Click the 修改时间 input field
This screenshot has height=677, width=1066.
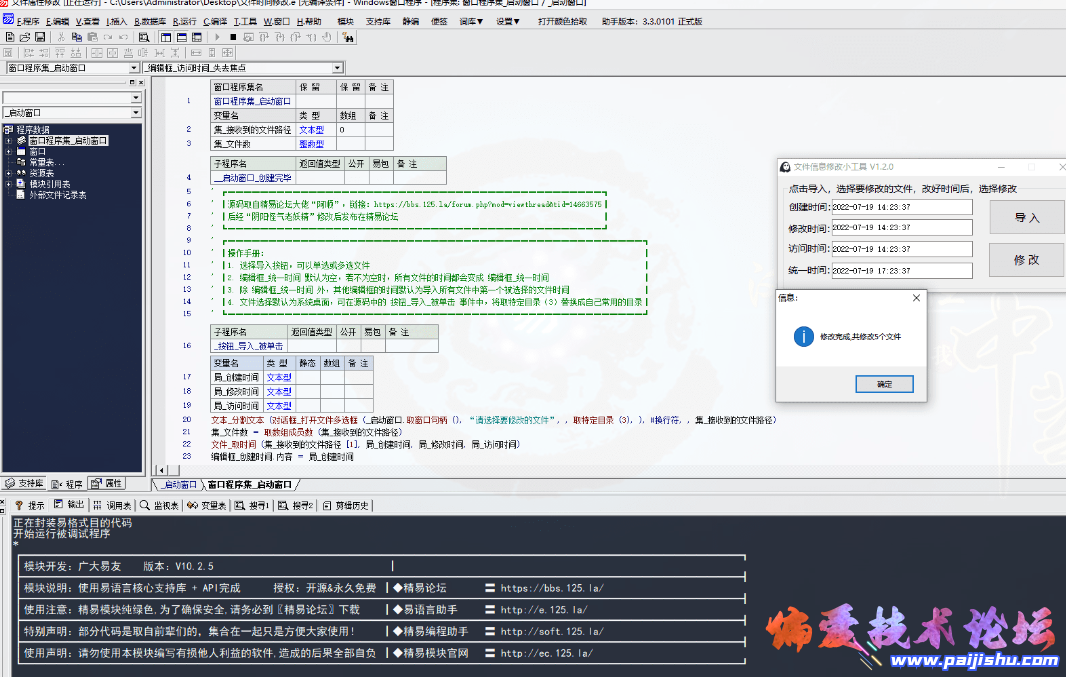[x=901, y=227]
